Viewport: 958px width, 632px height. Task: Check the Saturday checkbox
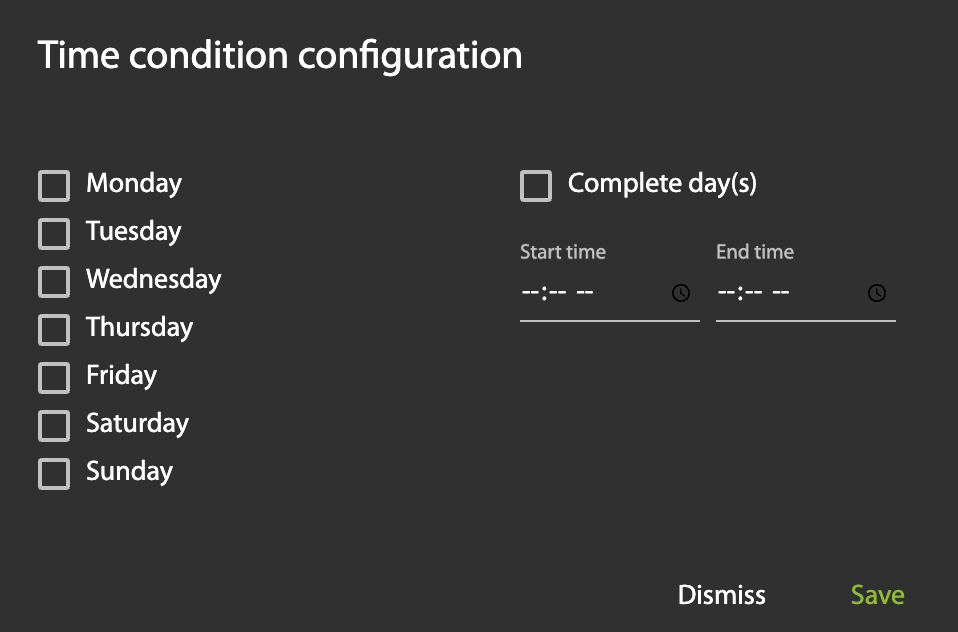coord(54,425)
